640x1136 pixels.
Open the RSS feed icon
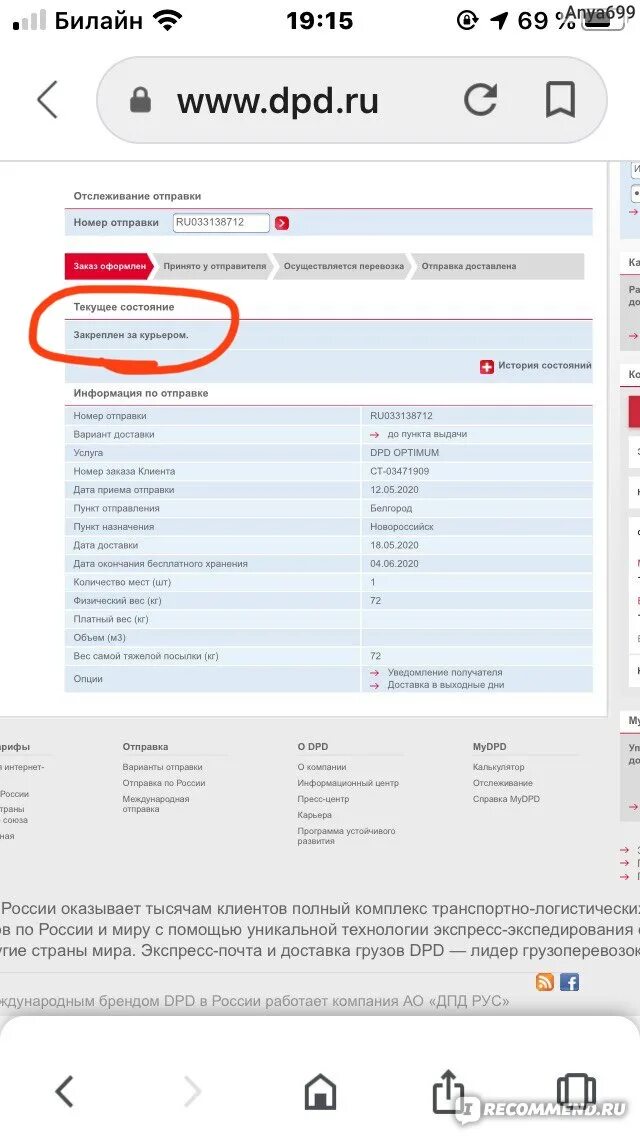point(545,982)
